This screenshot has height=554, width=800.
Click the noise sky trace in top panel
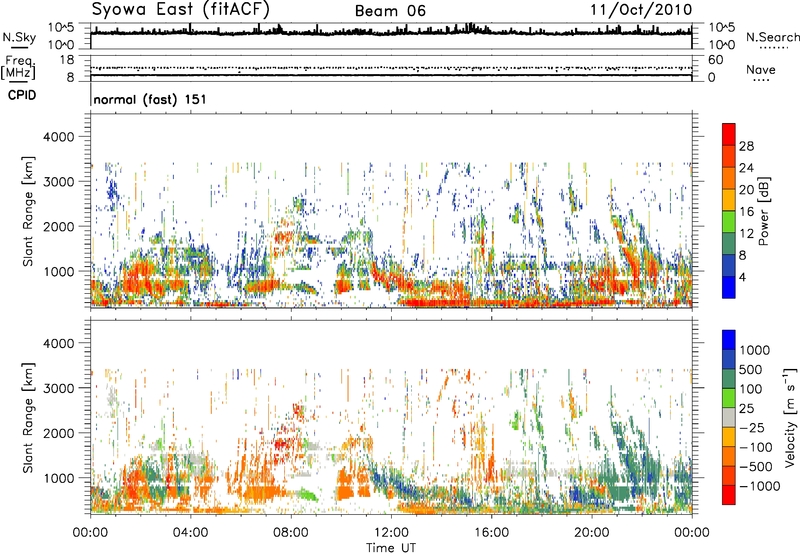[391, 32]
